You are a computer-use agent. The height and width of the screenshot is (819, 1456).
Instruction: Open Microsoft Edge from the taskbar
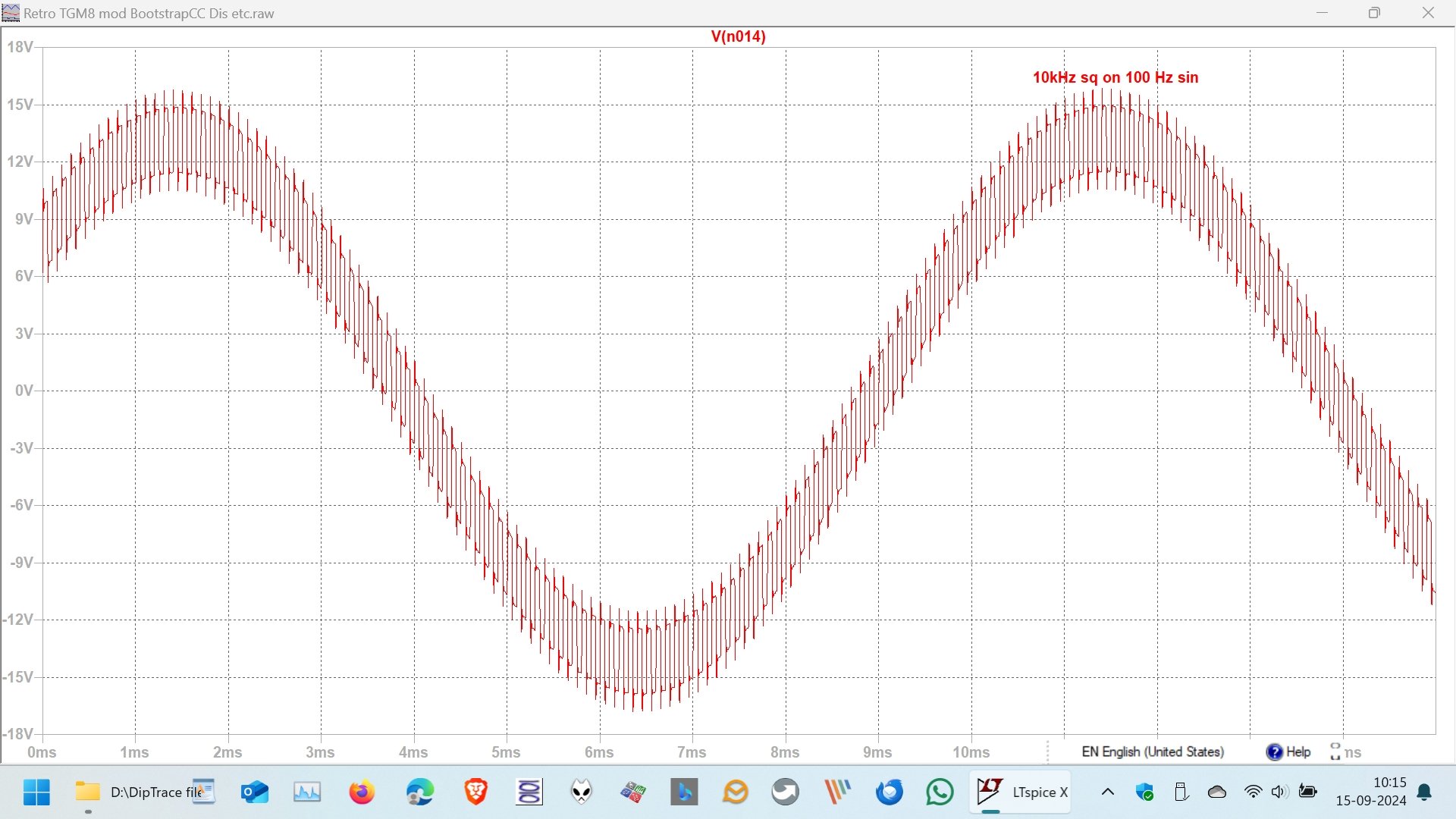click(x=419, y=792)
